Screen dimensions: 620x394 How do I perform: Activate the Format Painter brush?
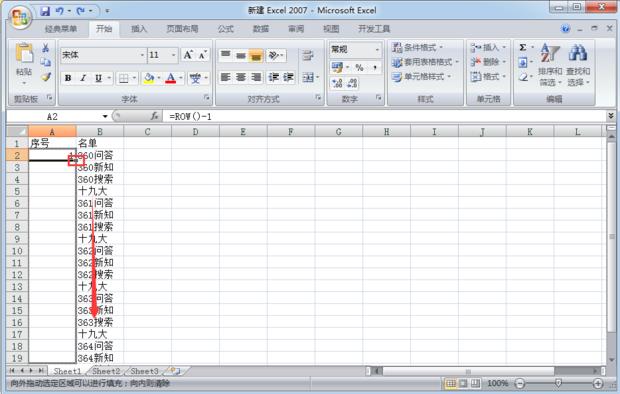(46, 76)
